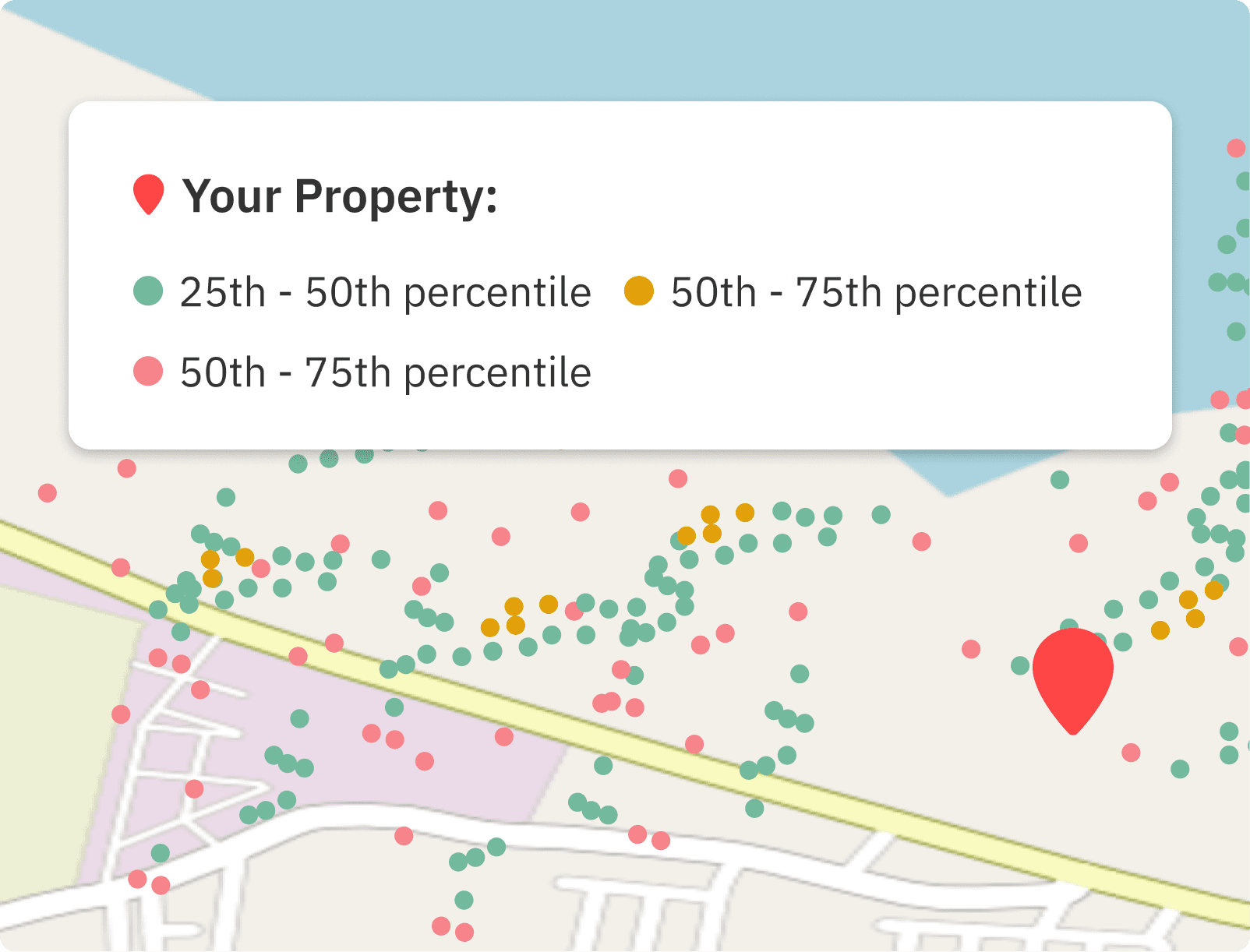Select the orange legend dot for 50th - 75th percentile

pyautogui.click(x=639, y=291)
